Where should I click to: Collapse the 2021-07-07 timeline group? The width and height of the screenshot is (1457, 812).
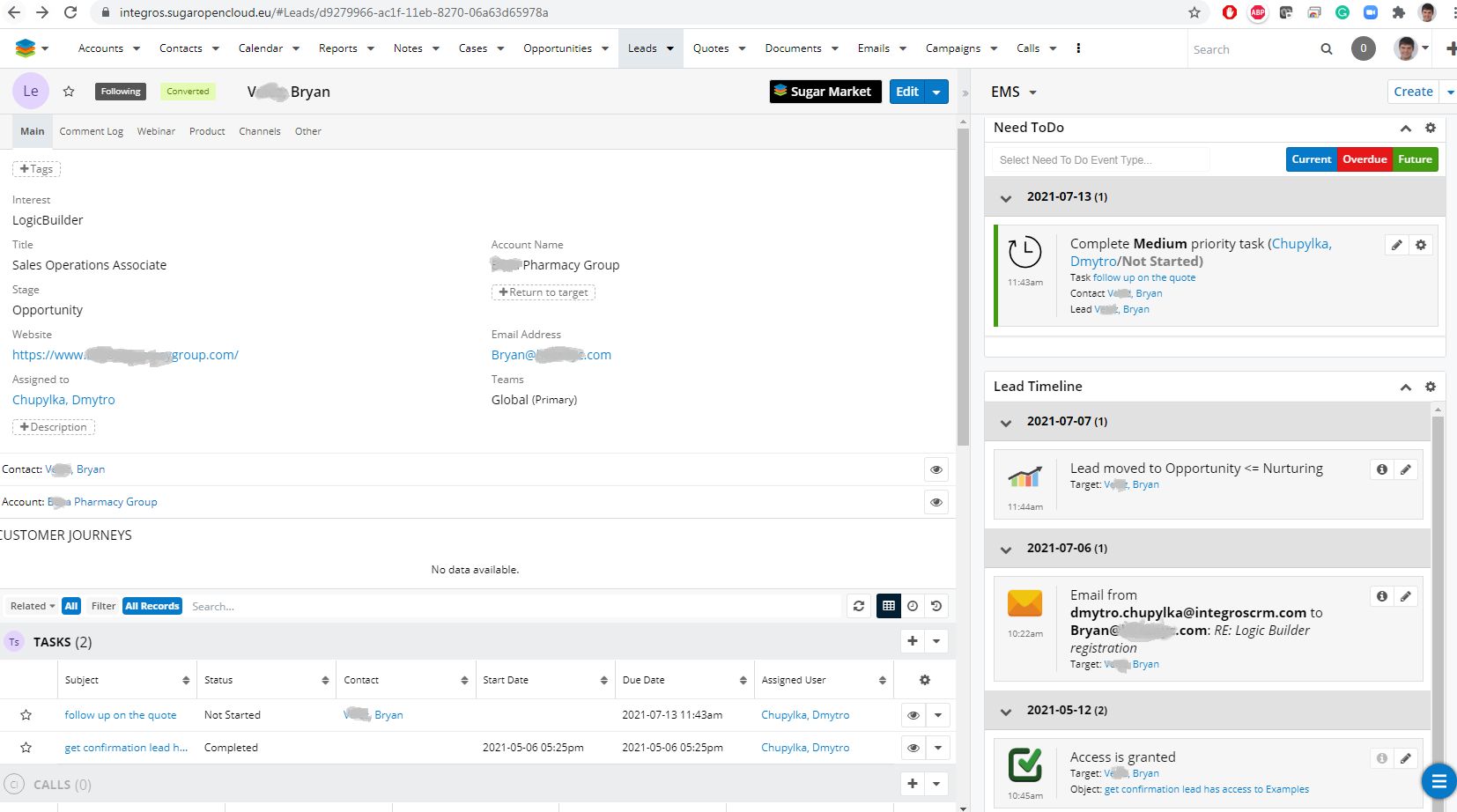[1006, 422]
